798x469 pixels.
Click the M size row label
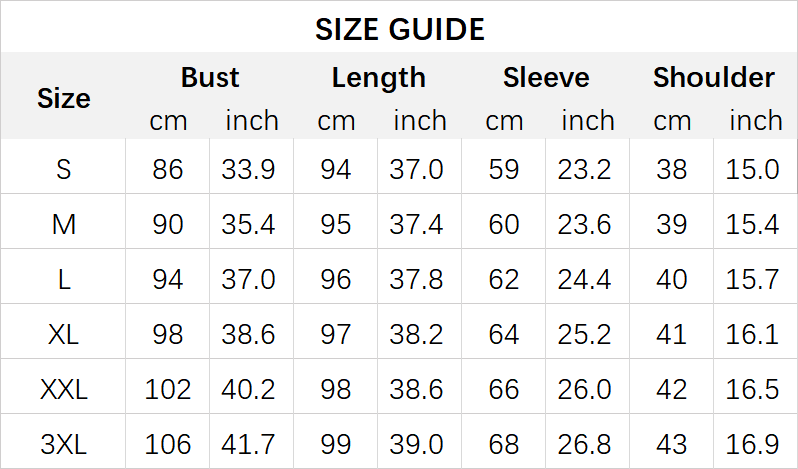(63, 224)
